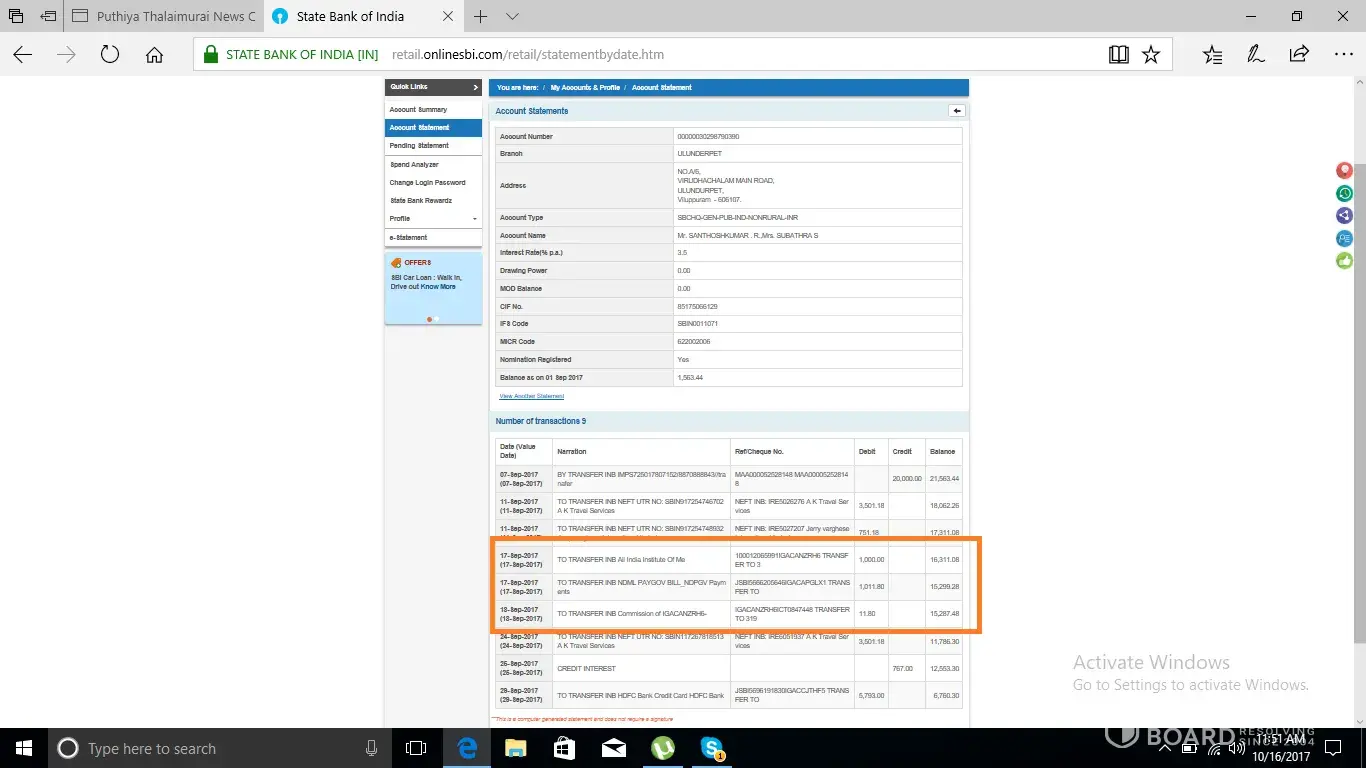Expand the Profile submenu in sidebar

(474, 219)
